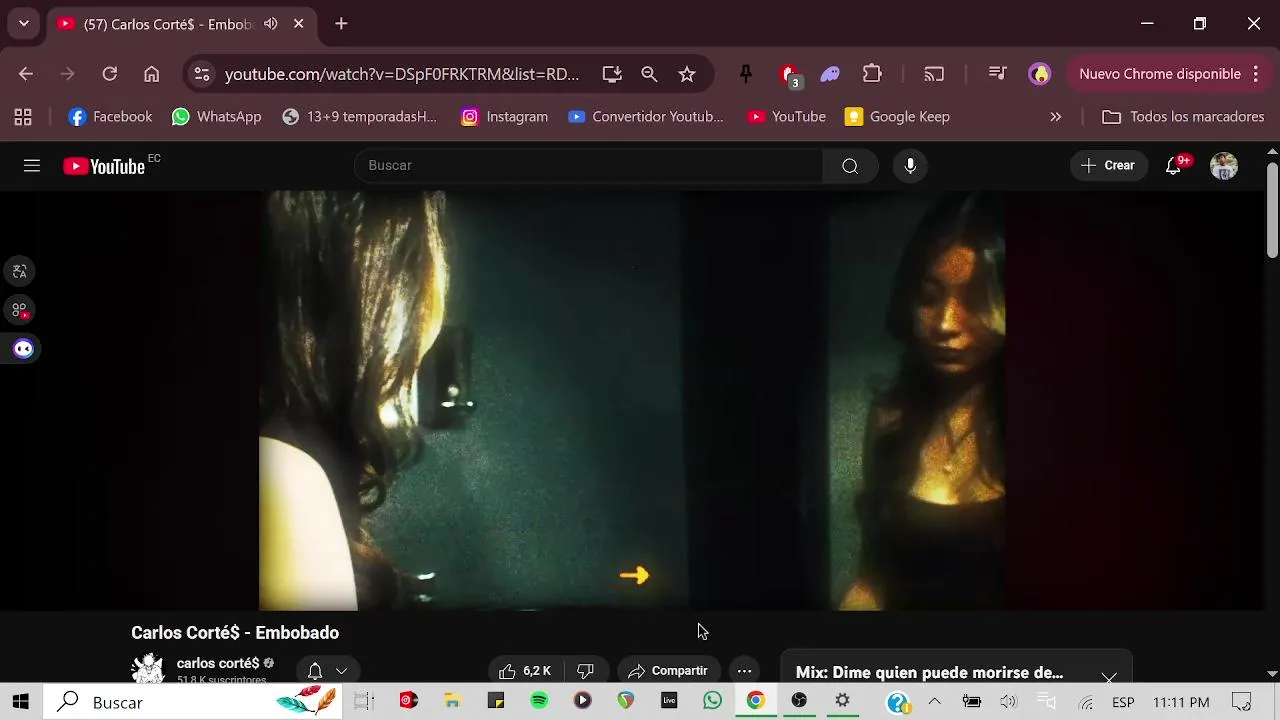
Task: Mute the tab using the speaker icon
Action: [271, 24]
